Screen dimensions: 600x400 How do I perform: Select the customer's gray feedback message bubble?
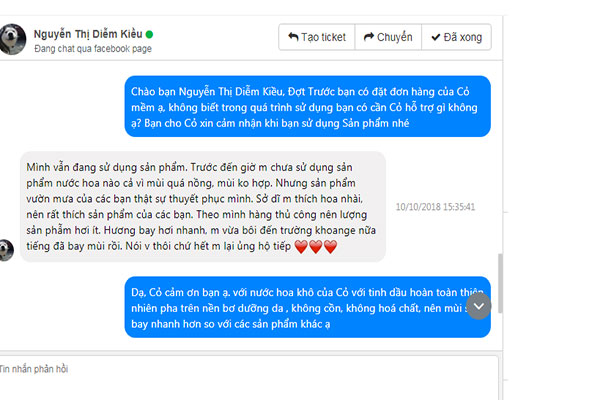[x=203, y=207]
